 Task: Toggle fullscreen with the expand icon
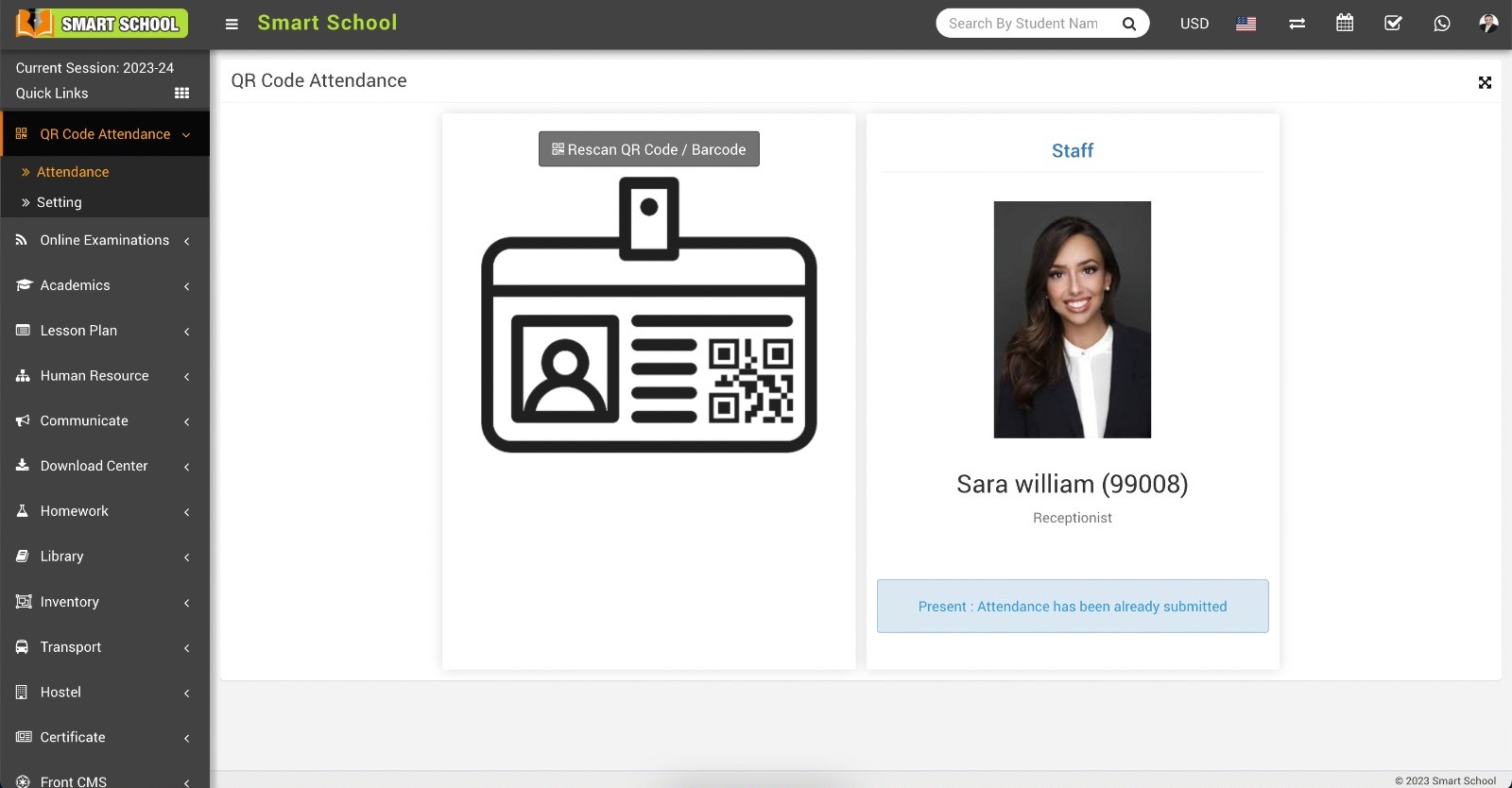tap(1485, 83)
